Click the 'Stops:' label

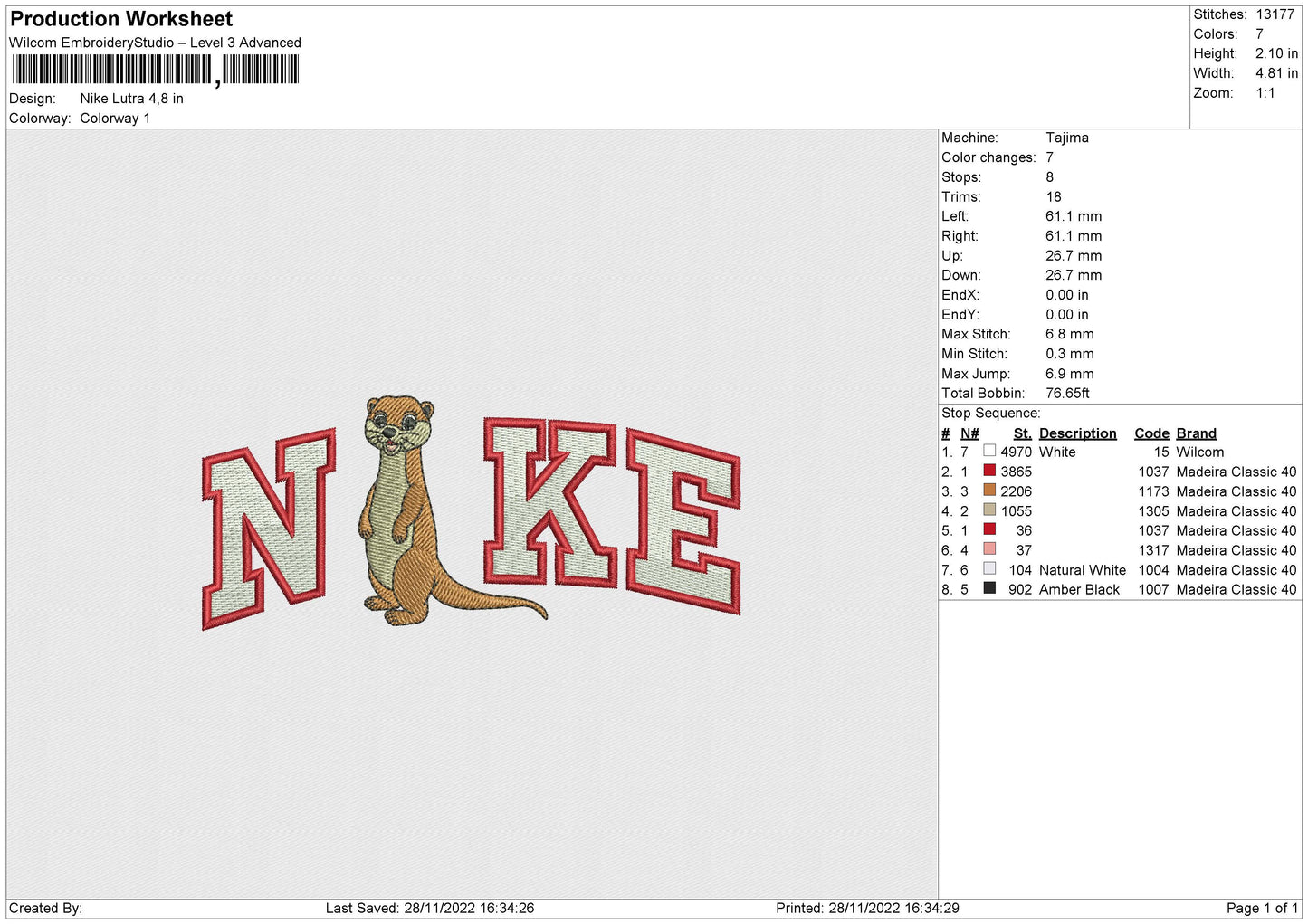point(961,177)
